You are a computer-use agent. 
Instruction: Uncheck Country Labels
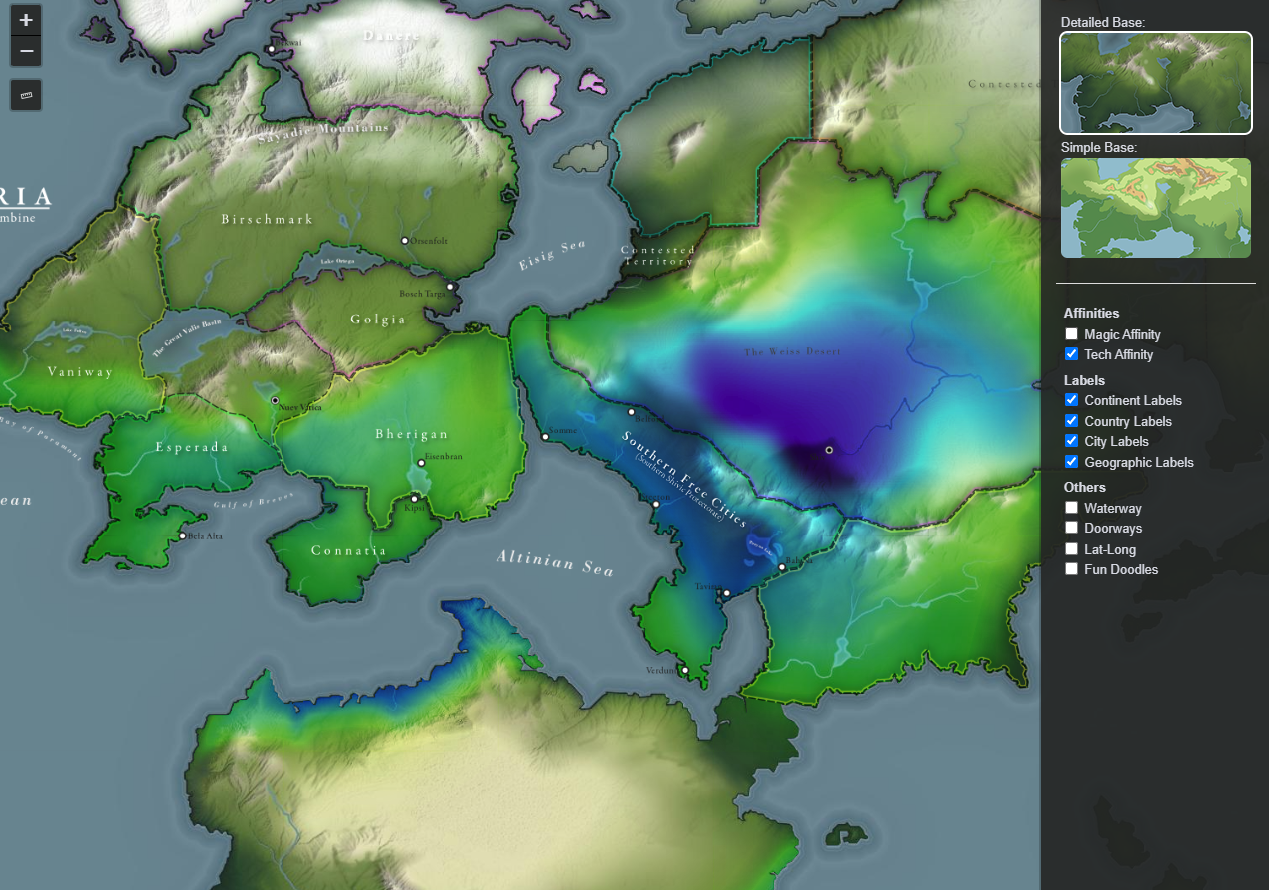[x=1071, y=421]
